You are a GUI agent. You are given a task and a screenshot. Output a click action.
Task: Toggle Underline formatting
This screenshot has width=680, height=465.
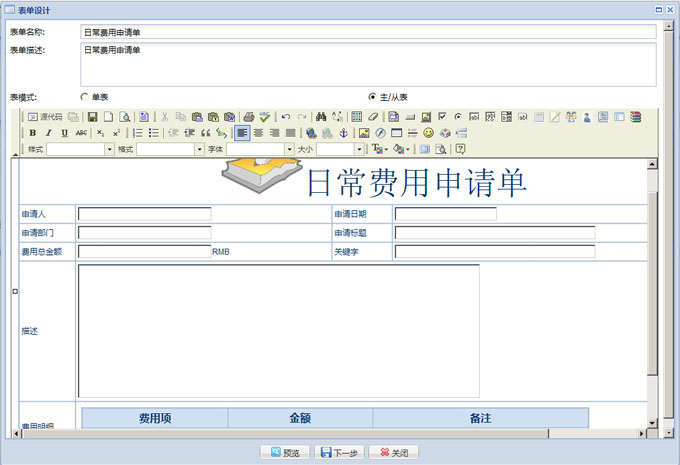coord(65,133)
